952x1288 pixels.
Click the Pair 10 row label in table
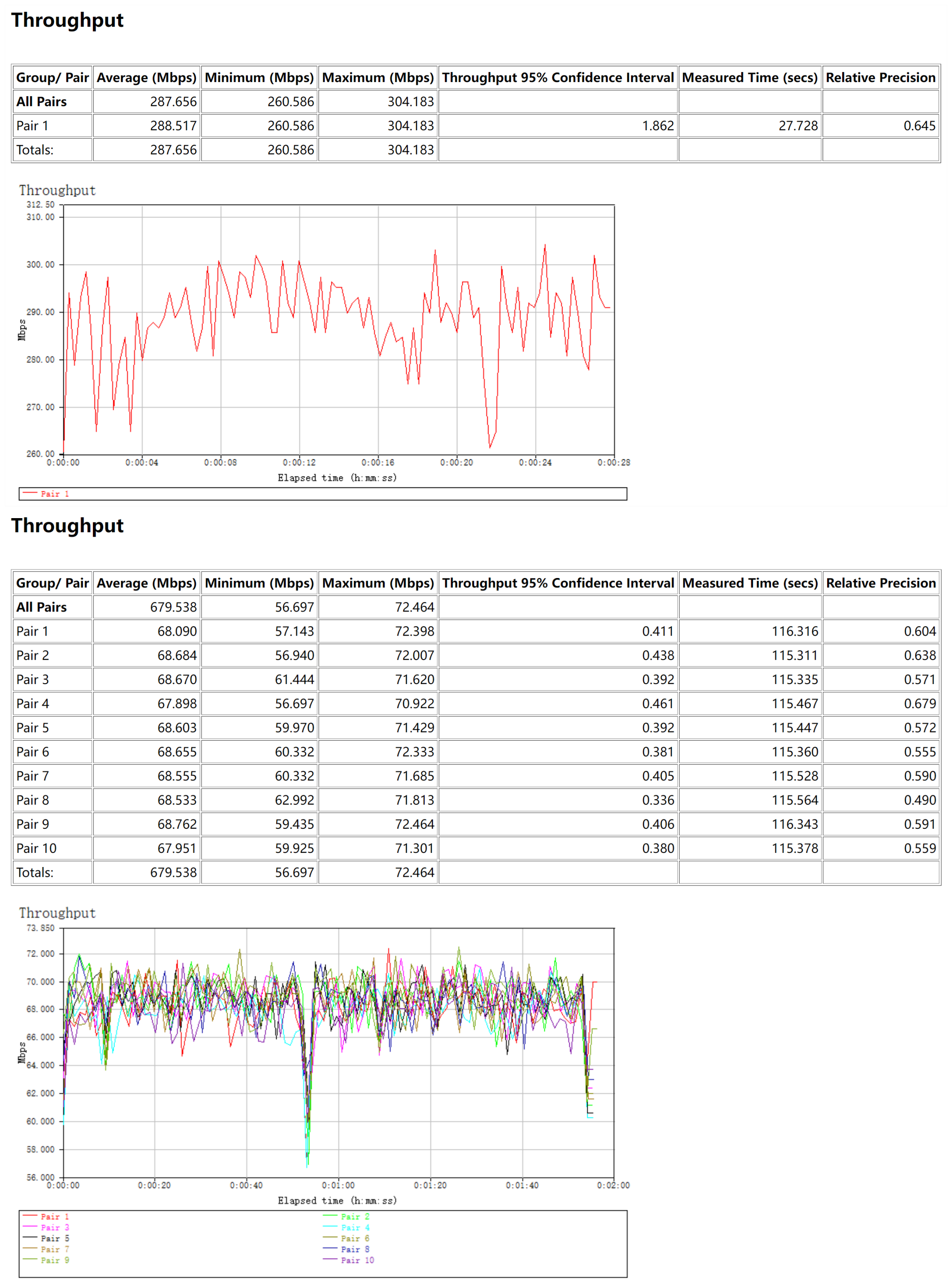(x=36, y=848)
